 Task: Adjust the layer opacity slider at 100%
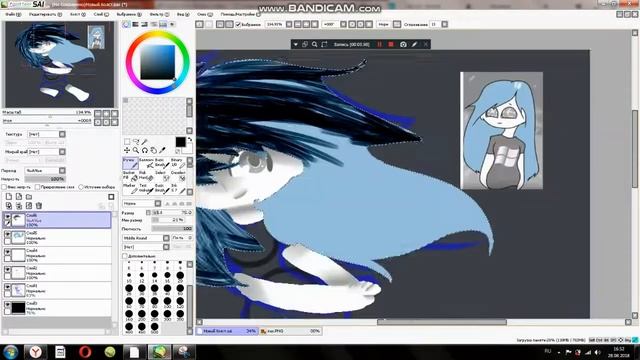[x=45, y=179]
